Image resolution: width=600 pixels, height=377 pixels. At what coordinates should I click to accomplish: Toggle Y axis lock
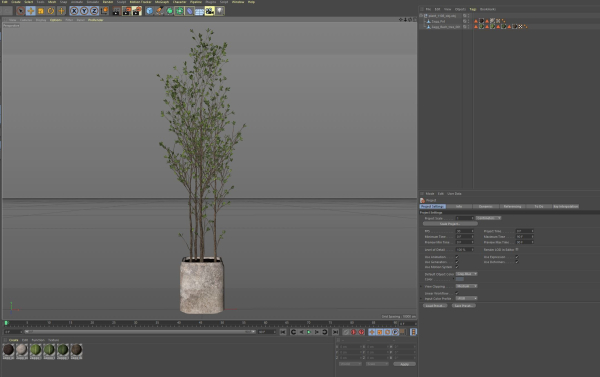pos(84,11)
